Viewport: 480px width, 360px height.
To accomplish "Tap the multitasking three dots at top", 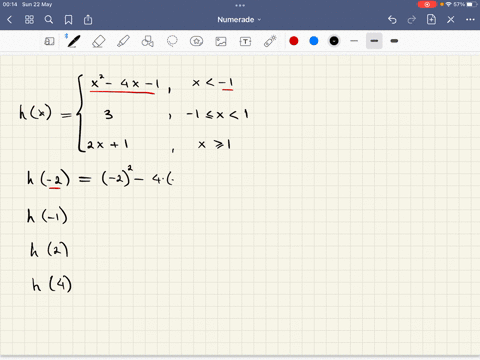I will [x=240, y=5].
